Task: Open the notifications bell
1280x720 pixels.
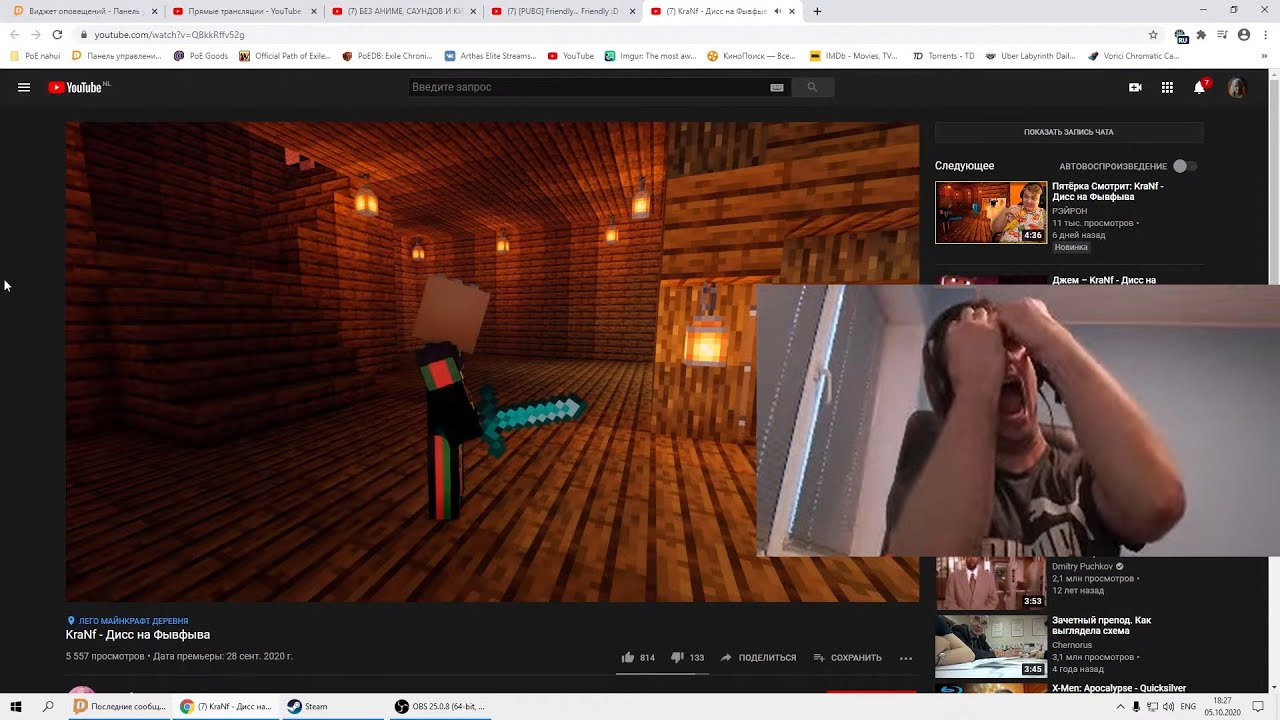Action: click(x=1200, y=87)
